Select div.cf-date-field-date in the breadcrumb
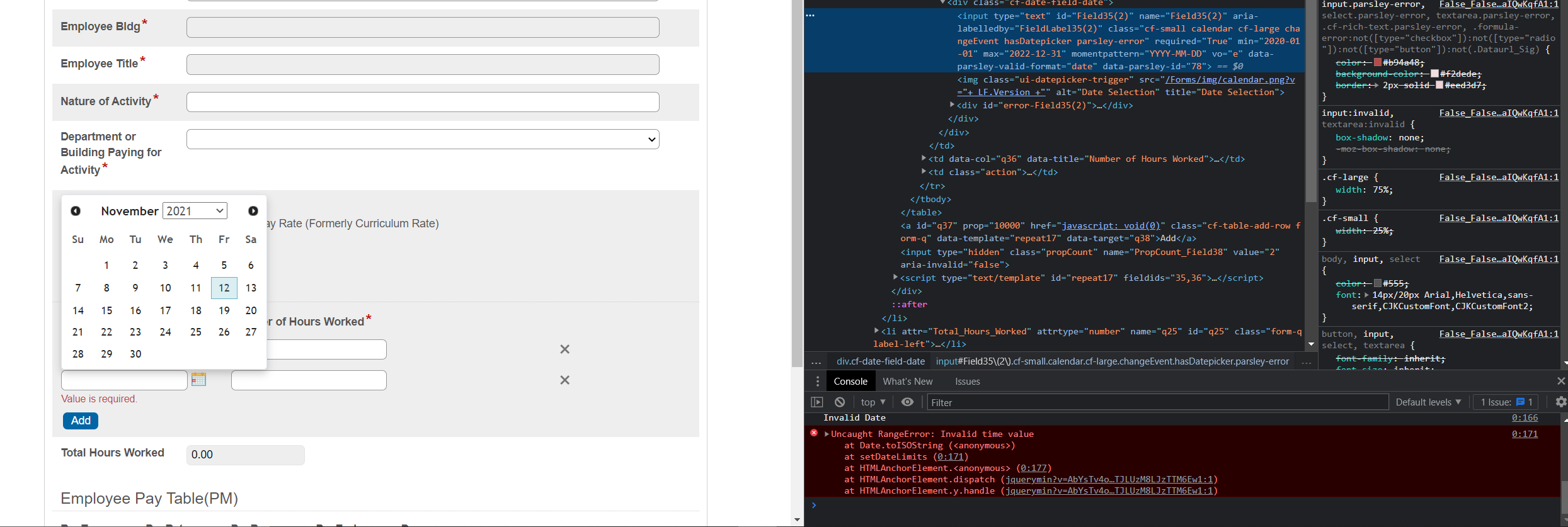The image size is (1568, 527). (880, 361)
